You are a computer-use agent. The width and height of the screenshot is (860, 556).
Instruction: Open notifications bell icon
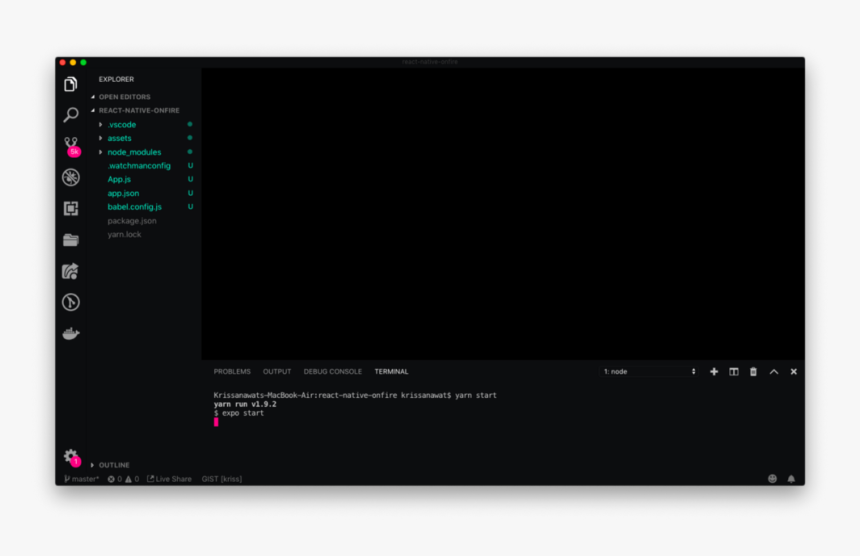[791, 479]
